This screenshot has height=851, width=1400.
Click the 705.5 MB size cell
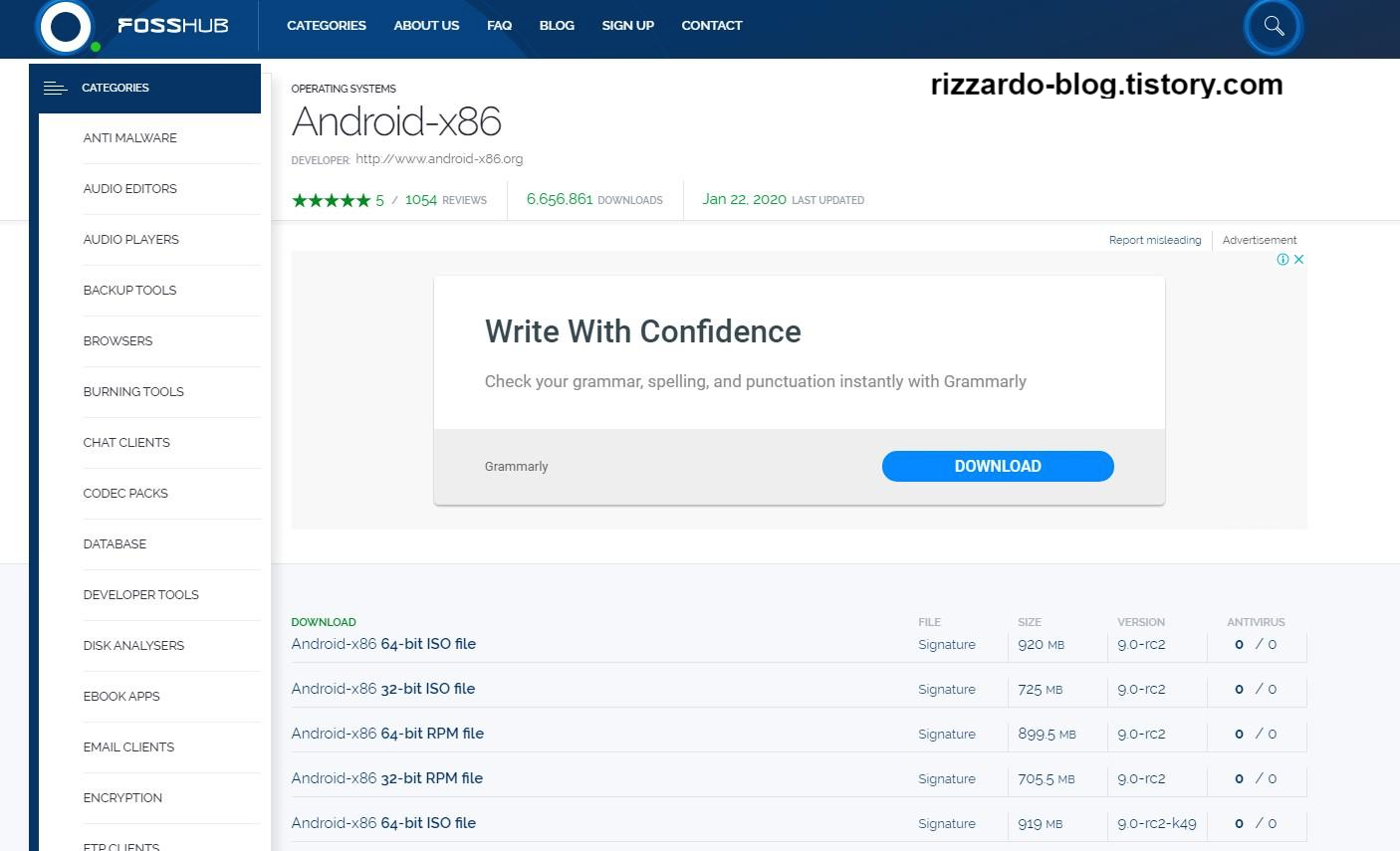tap(1047, 779)
